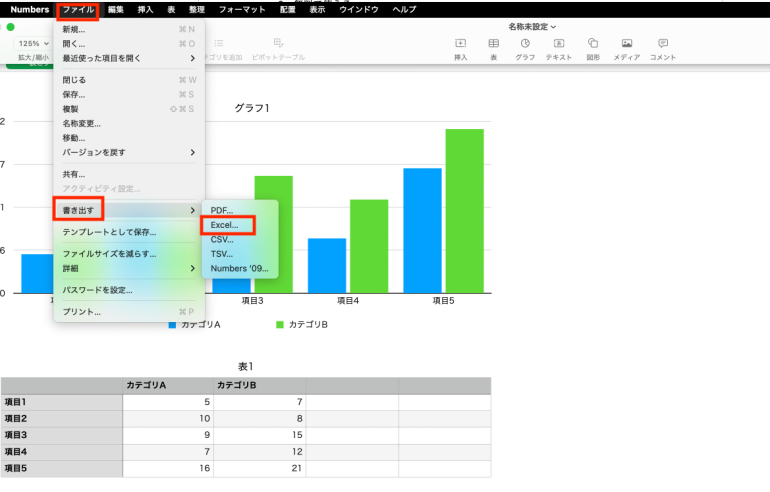Viewport: 770px width, 492px height.
Task: Select the 表1 table title
Action: coord(246,366)
